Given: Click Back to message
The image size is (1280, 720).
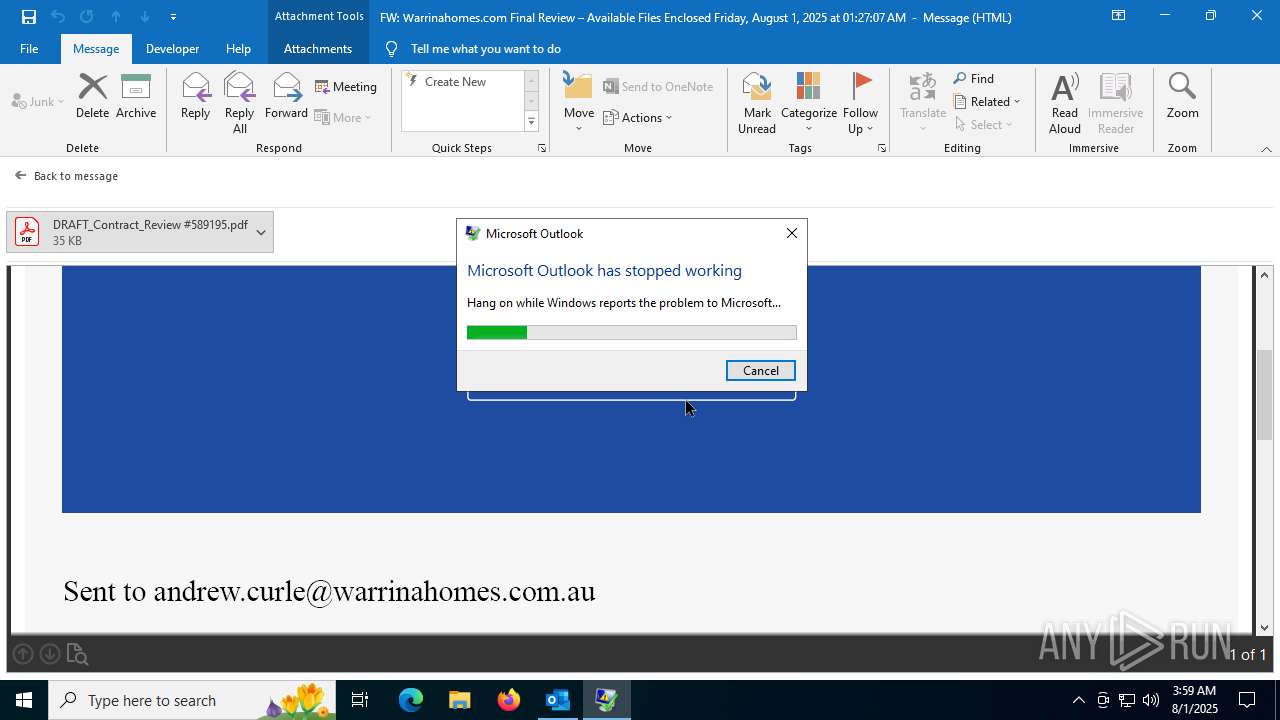Looking at the screenshot, I should click(x=66, y=176).
